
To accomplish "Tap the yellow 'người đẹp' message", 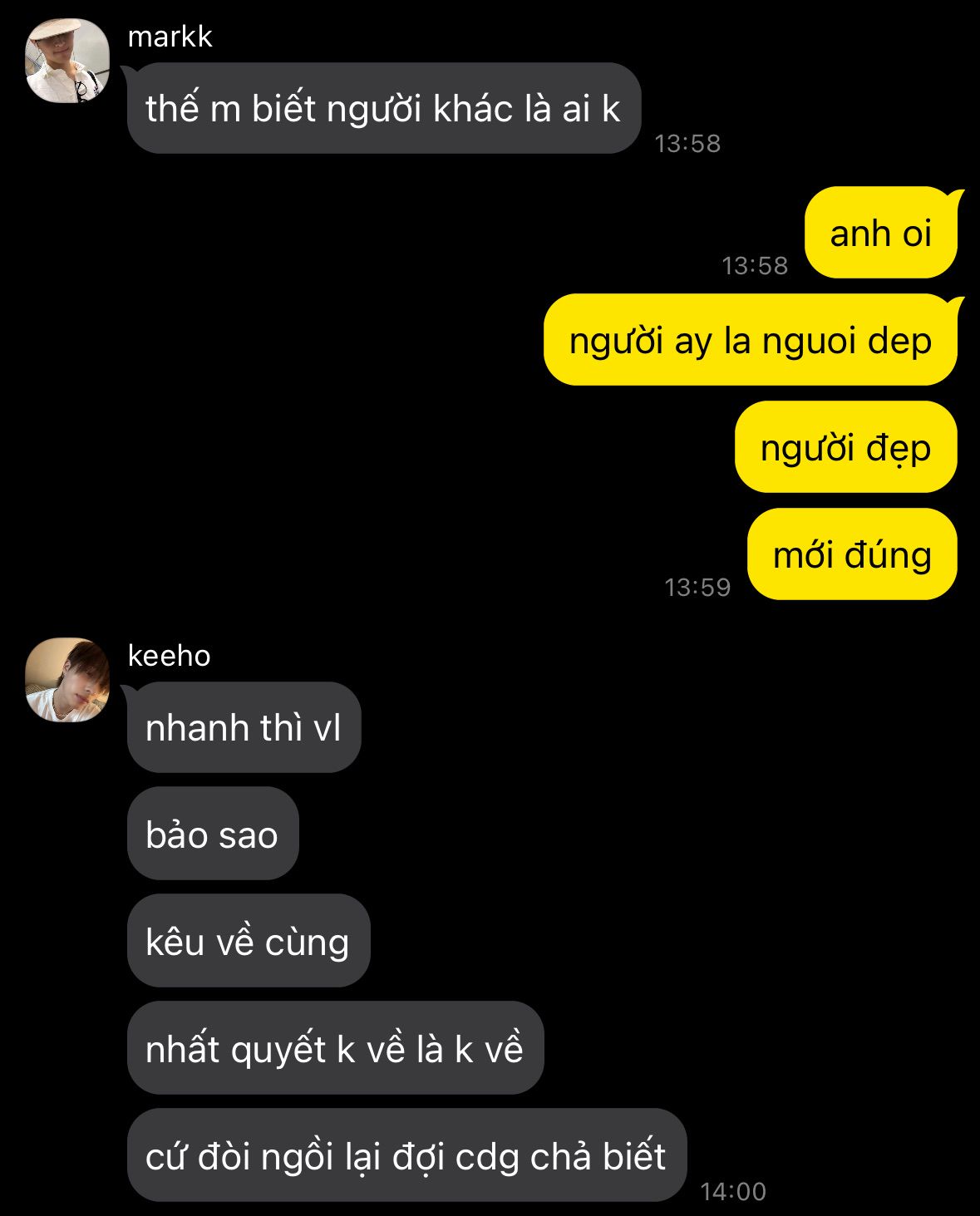I will pyautogui.click(x=846, y=447).
